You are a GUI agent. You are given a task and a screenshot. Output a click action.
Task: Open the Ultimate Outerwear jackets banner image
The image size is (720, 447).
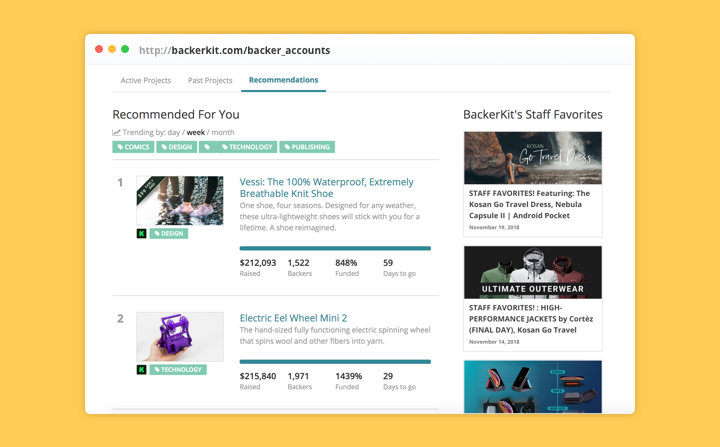tap(533, 272)
